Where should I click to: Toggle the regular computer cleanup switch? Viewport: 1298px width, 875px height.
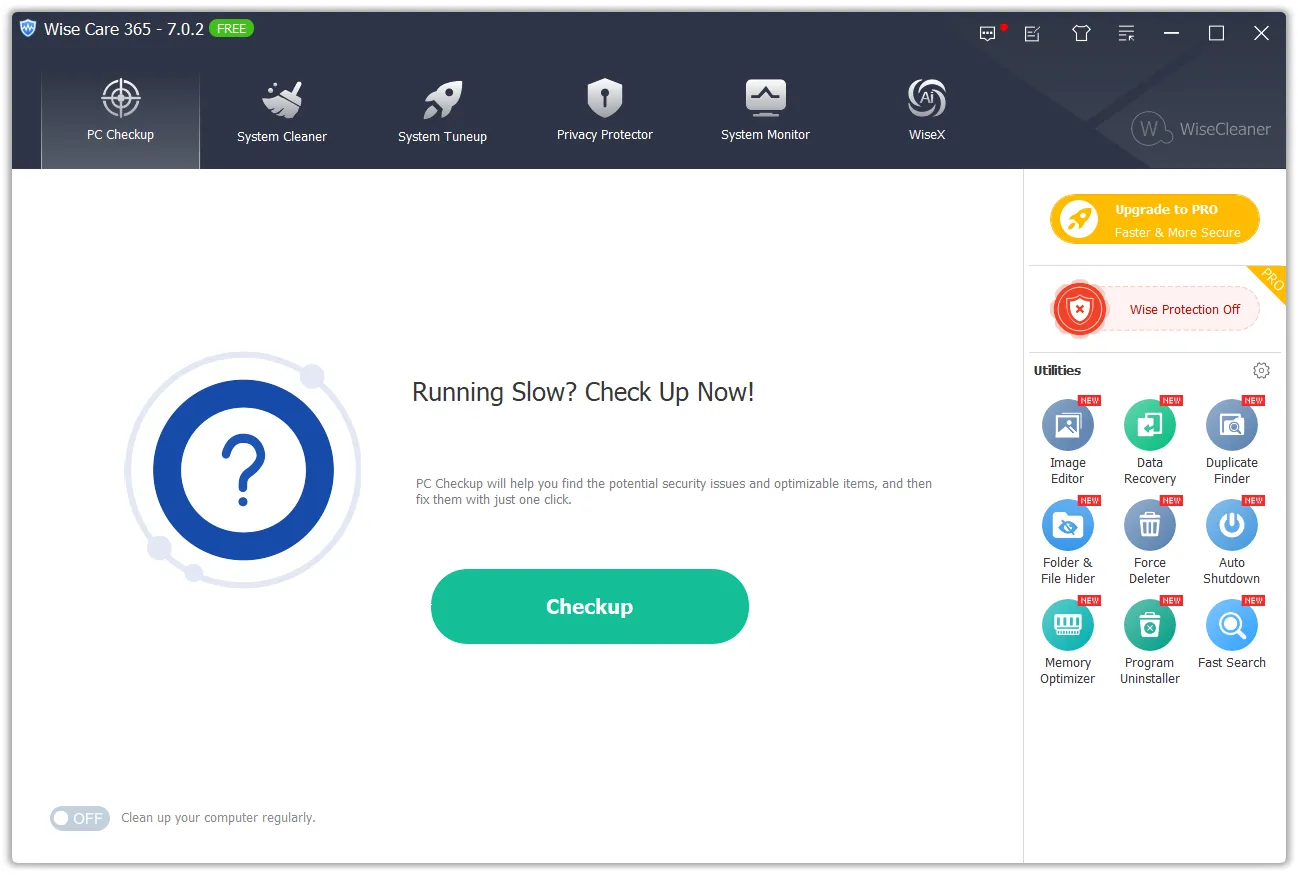coord(80,818)
